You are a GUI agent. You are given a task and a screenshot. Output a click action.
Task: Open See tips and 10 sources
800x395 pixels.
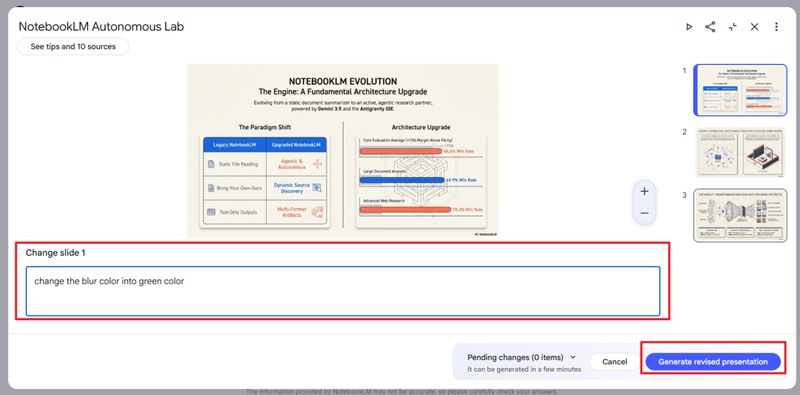[73, 46]
